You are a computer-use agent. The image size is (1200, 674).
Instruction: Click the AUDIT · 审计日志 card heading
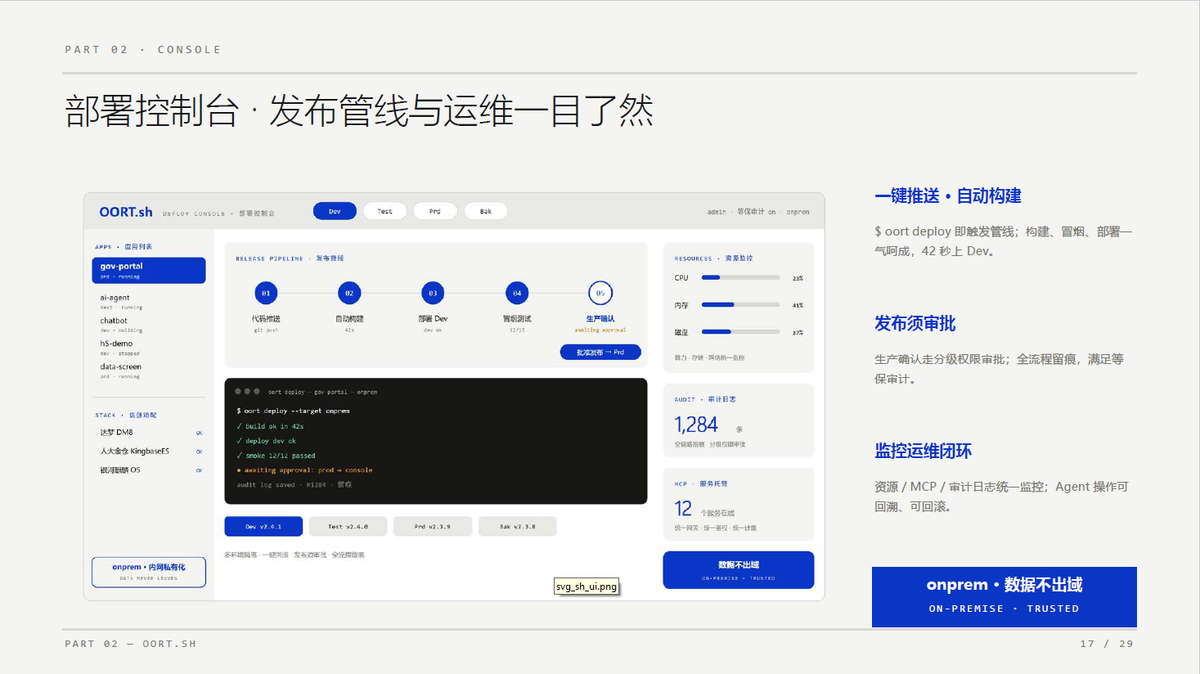tap(705, 399)
